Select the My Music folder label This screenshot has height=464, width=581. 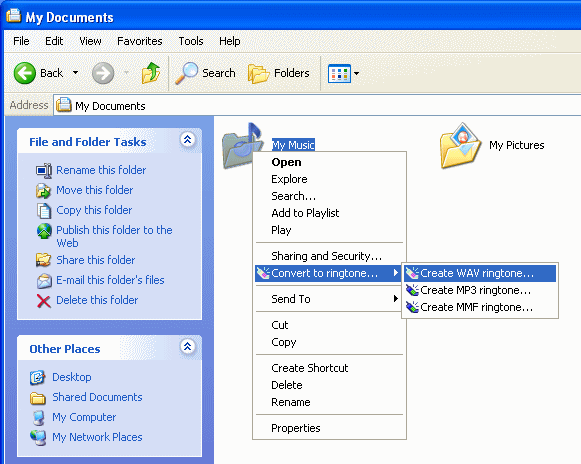(x=293, y=145)
